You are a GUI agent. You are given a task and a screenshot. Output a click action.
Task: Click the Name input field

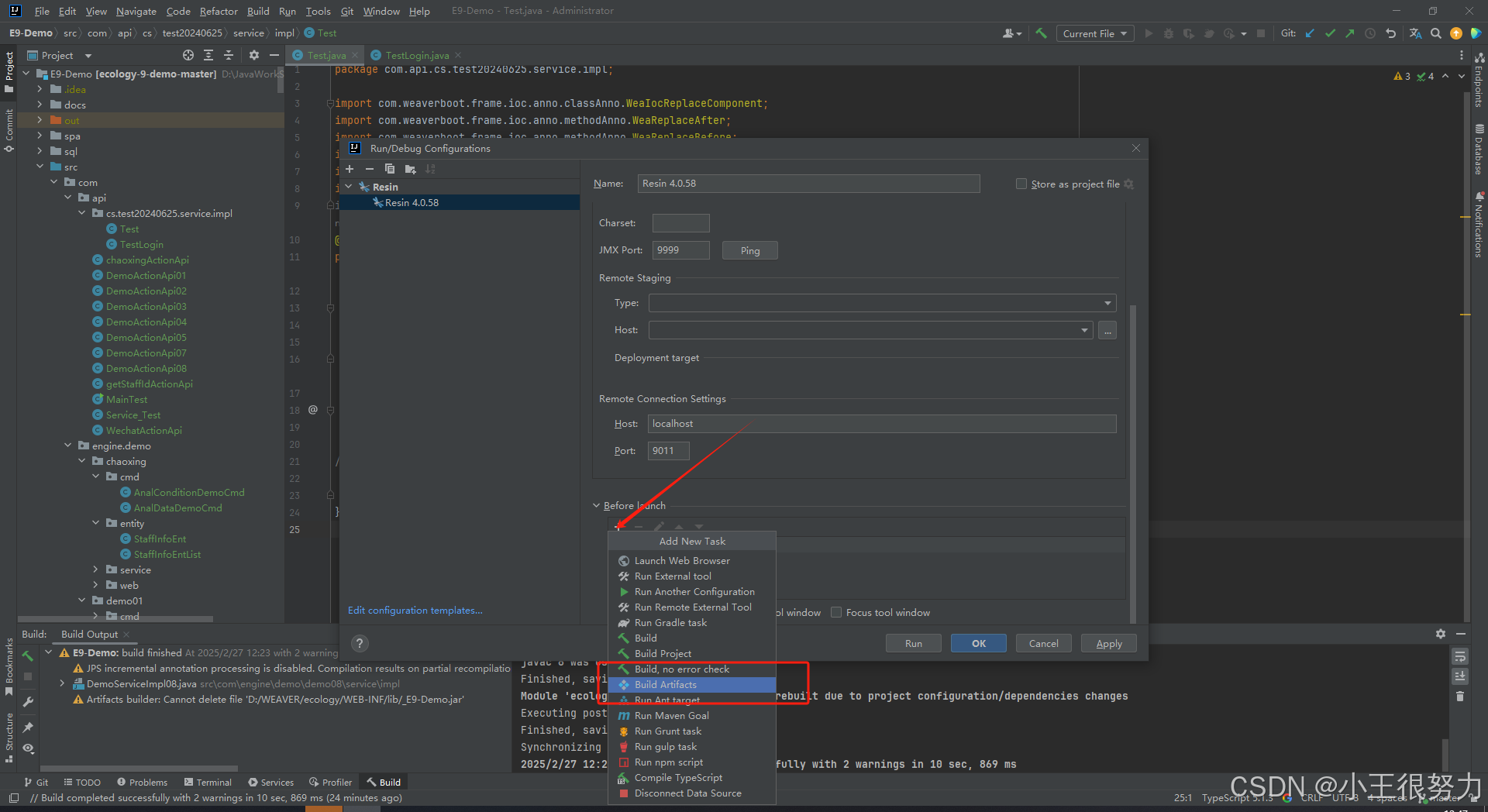tap(809, 184)
